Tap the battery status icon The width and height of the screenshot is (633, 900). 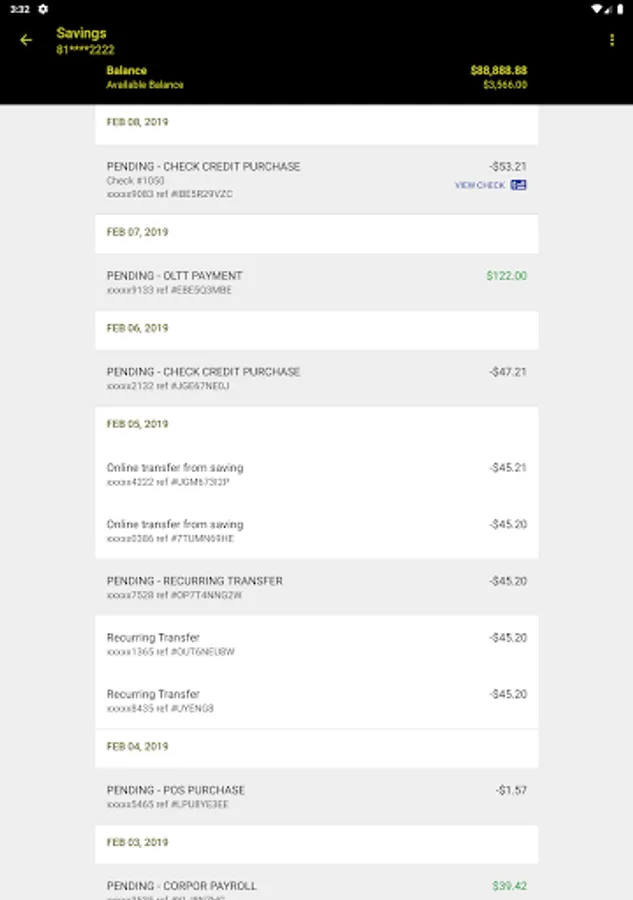620,9
